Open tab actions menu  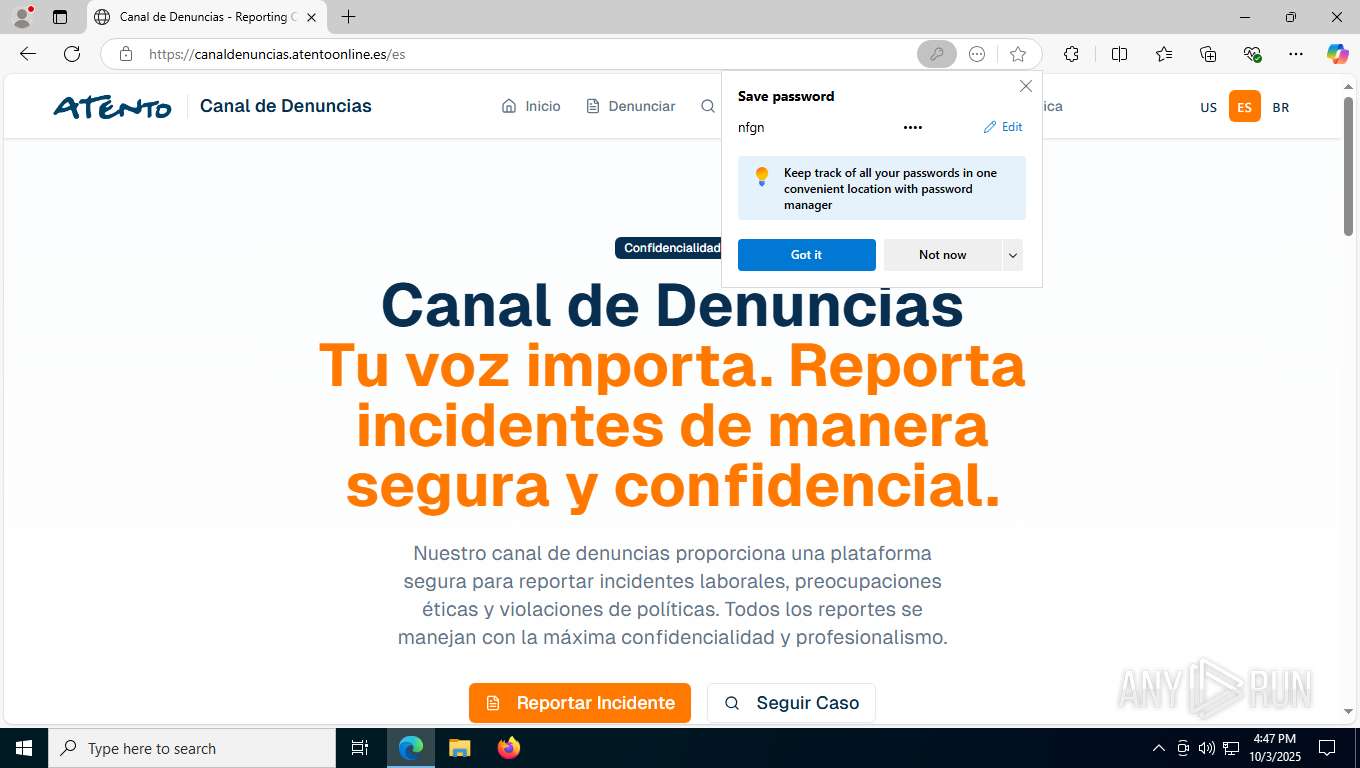[60, 17]
